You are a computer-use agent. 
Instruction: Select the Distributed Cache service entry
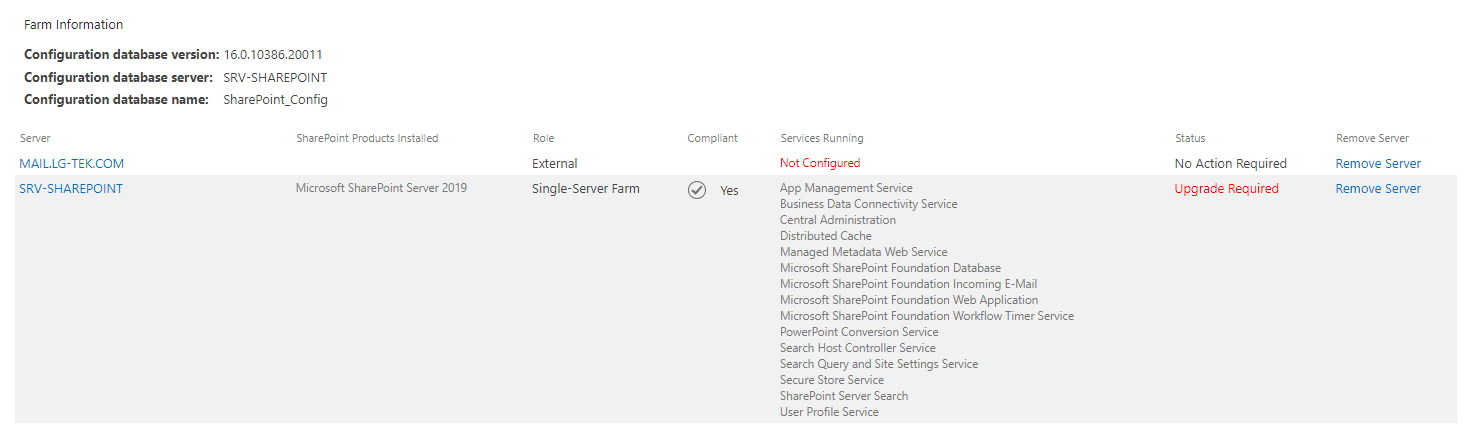[826, 236]
